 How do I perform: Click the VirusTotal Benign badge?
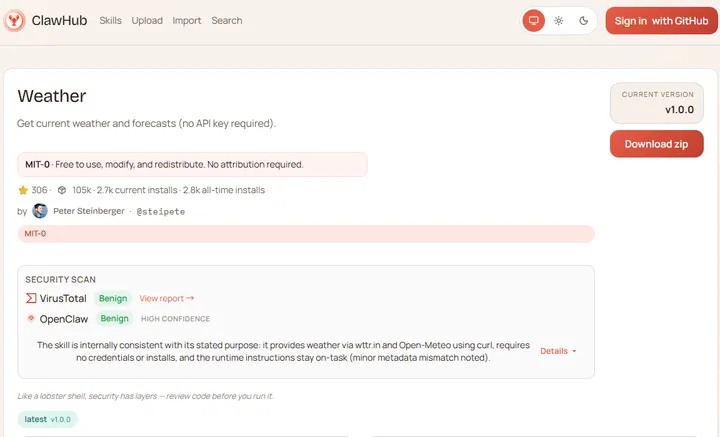click(x=113, y=298)
